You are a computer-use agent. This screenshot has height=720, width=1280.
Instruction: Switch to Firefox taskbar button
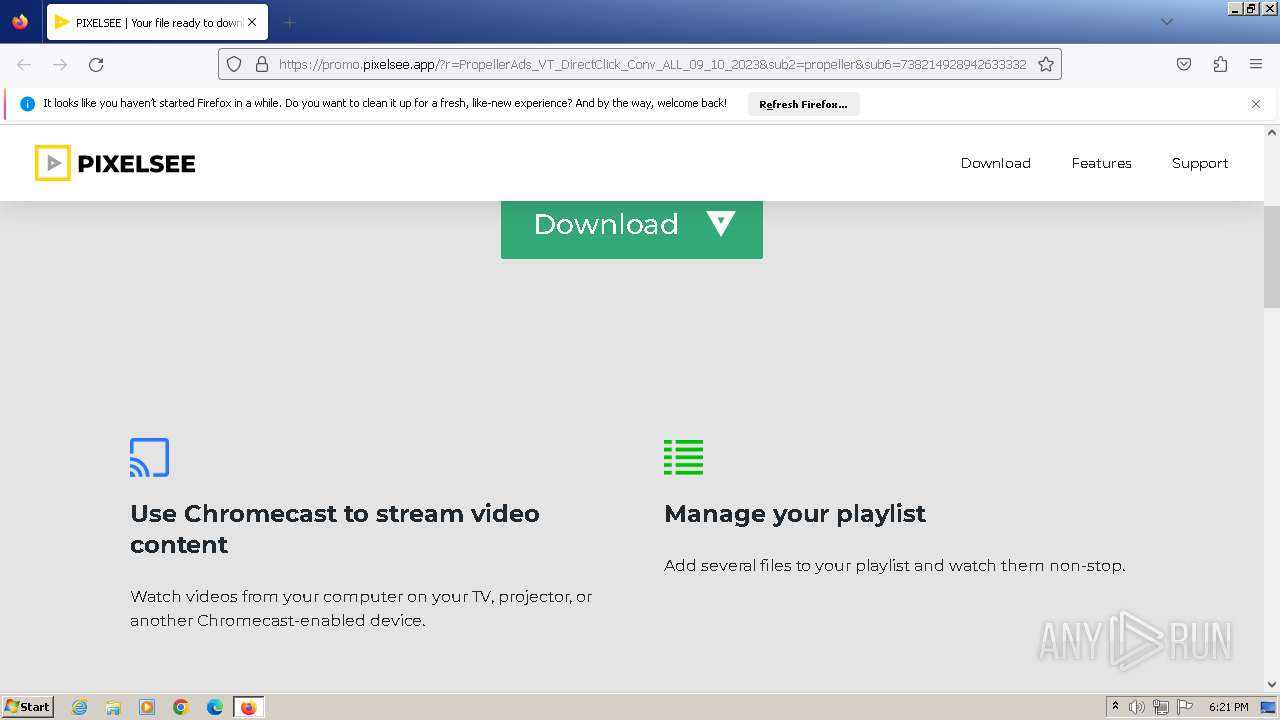[248, 707]
